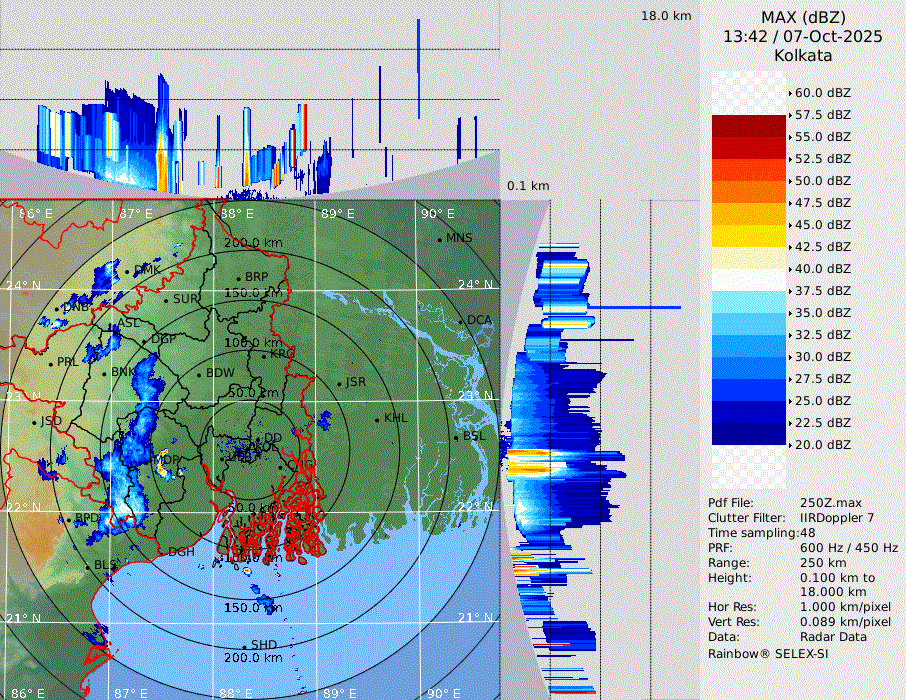Select the white legend color band

point(748,280)
